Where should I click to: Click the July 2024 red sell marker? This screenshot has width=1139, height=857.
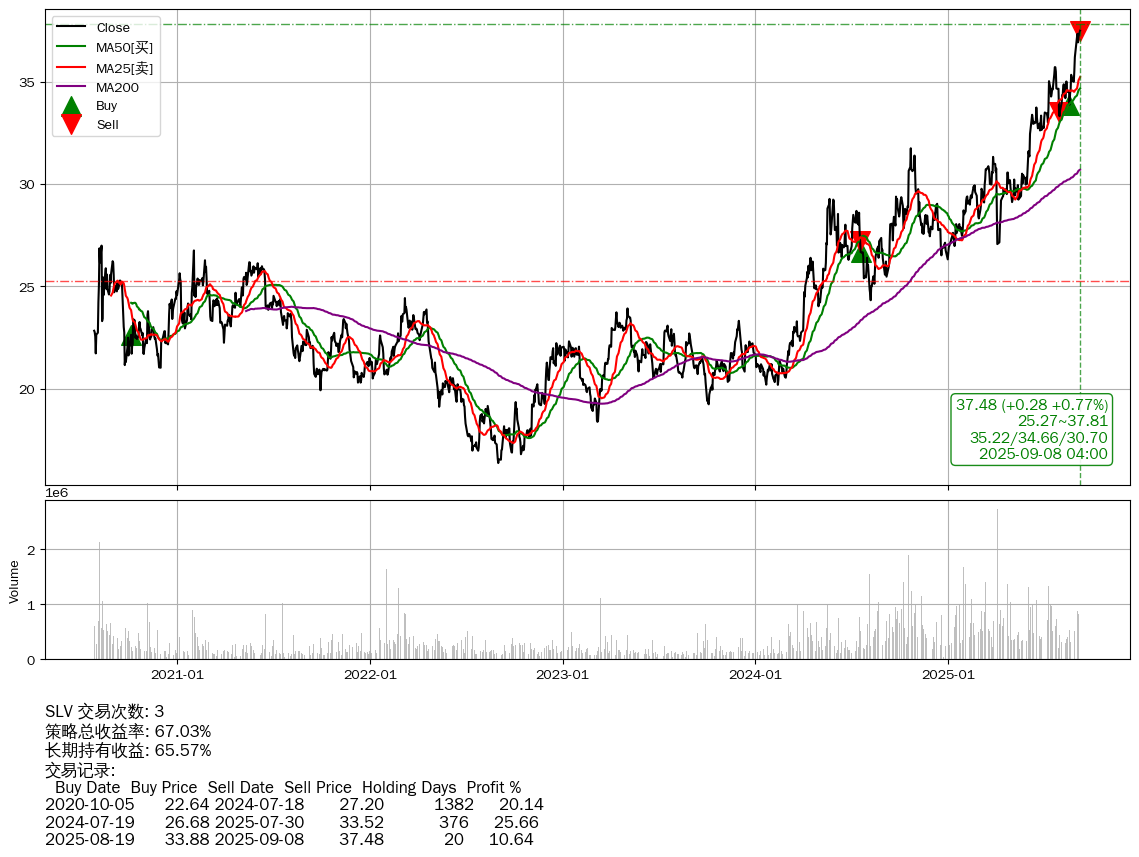(860, 241)
